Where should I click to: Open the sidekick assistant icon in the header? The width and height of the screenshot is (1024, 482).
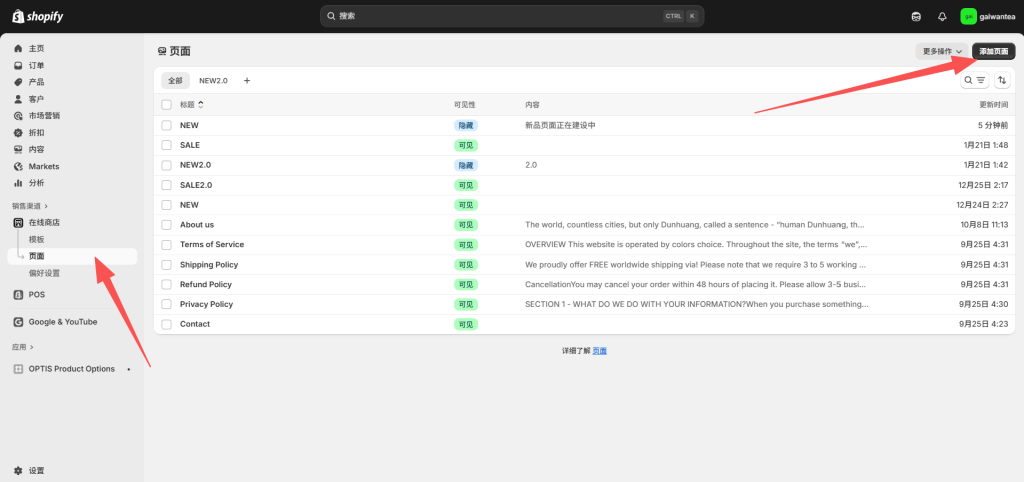pos(916,16)
